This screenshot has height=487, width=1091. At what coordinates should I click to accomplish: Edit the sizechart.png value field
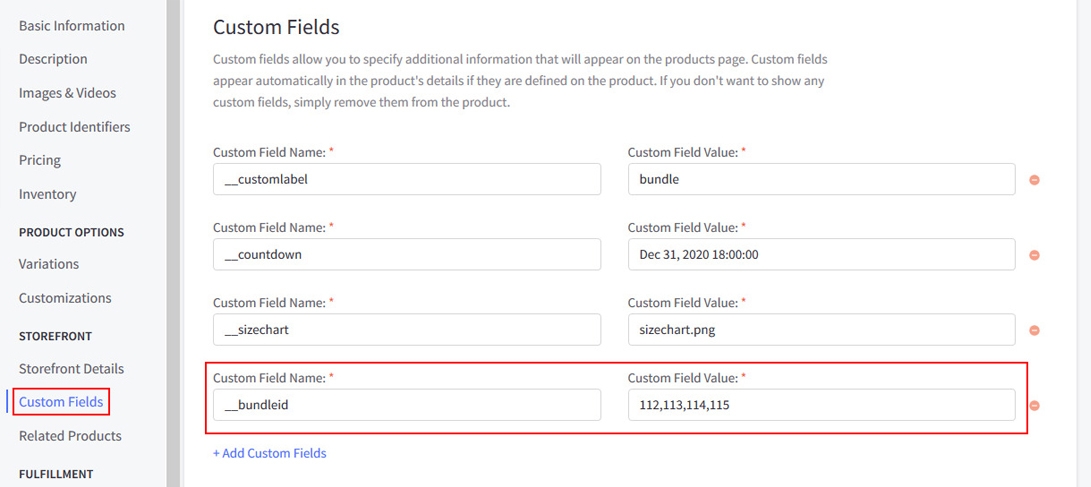[821, 329]
